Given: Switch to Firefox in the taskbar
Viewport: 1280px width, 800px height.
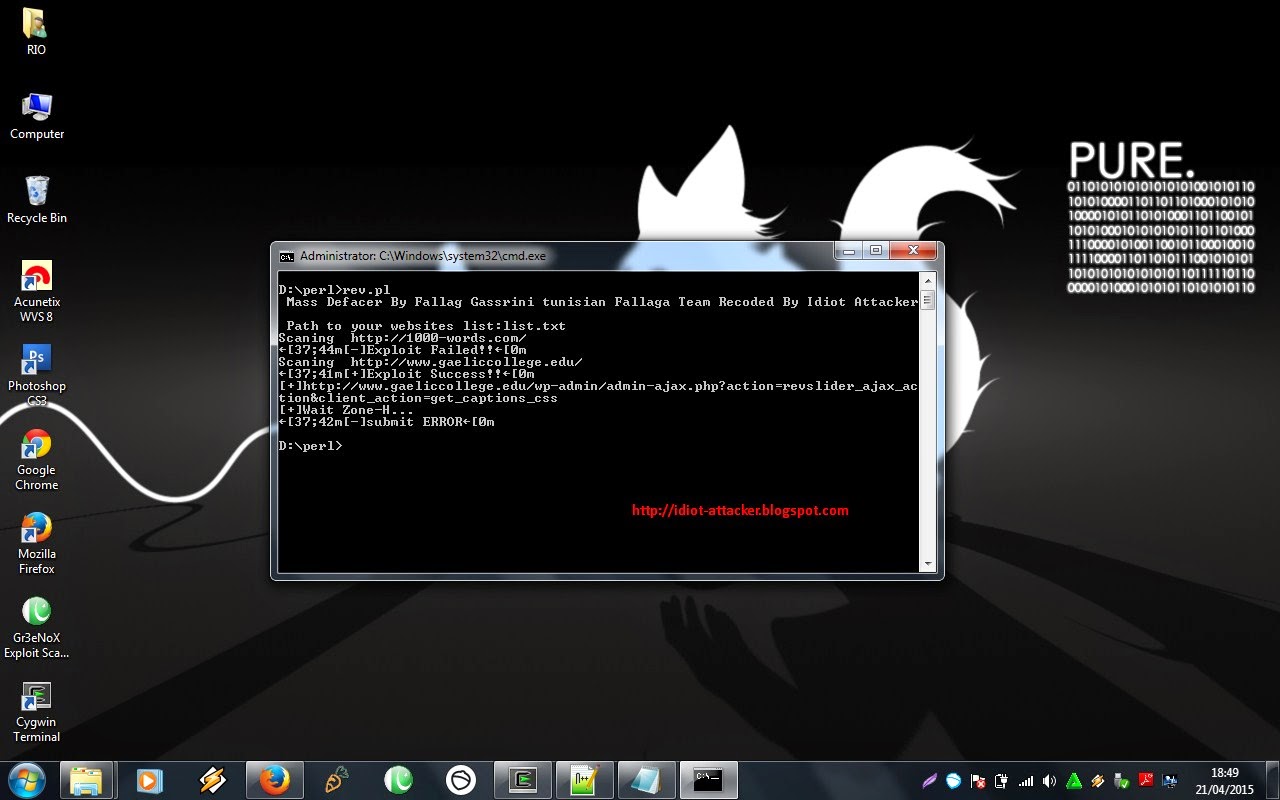Looking at the screenshot, I should point(274,779).
